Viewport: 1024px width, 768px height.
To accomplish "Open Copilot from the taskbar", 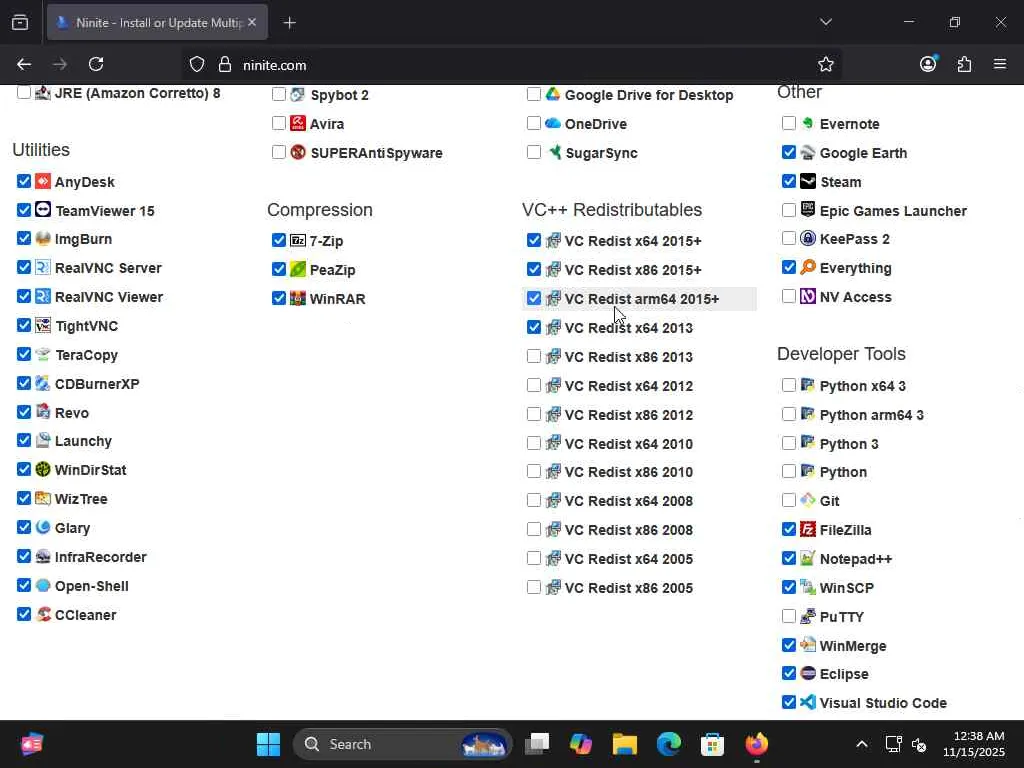I will (581, 744).
